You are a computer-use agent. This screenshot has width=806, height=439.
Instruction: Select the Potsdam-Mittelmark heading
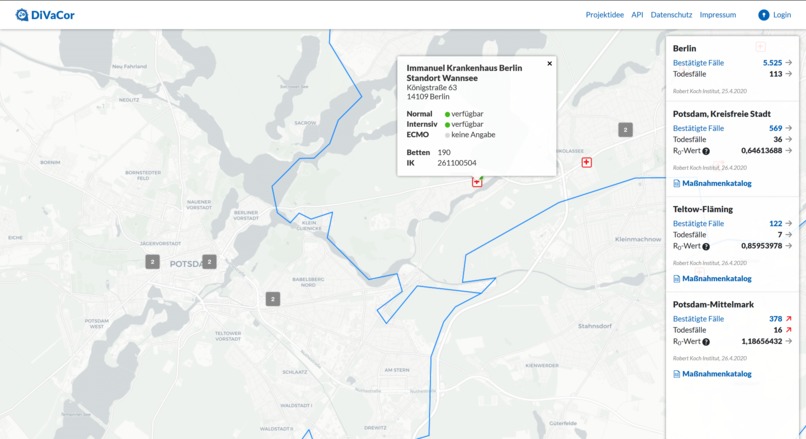pos(713,304)
